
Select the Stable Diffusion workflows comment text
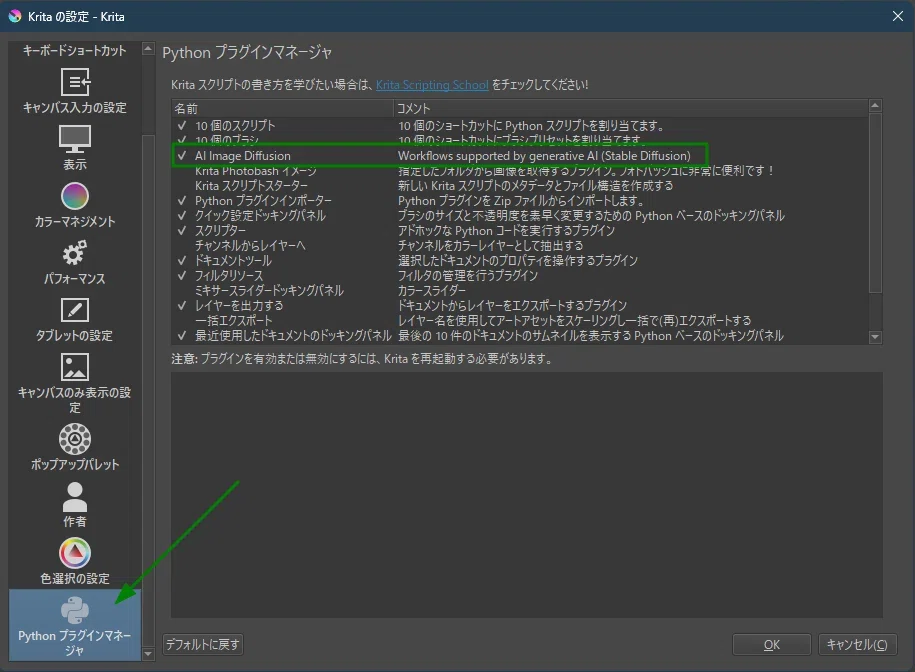click(x=544, y=156)
